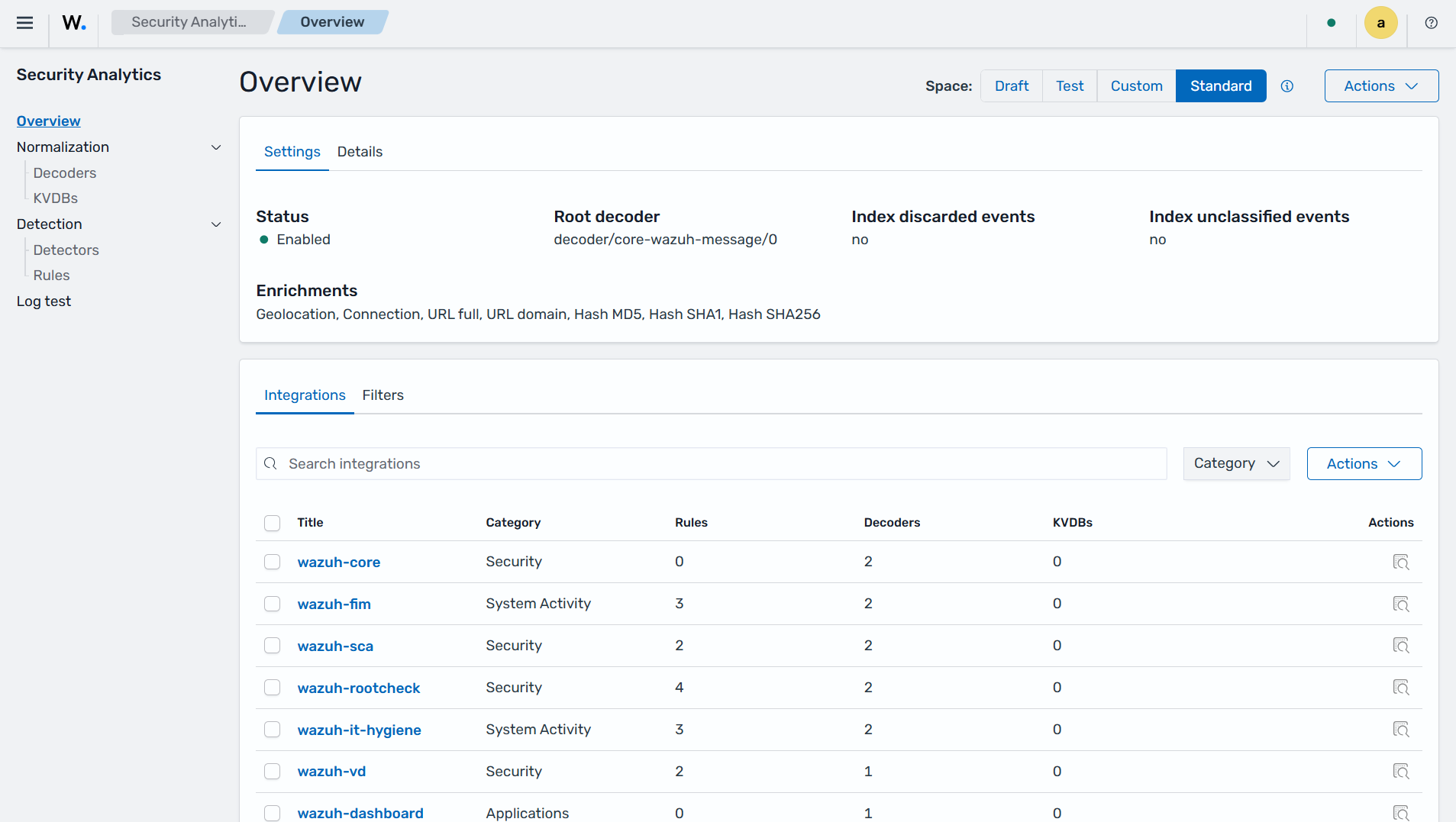The width and height of the screenshot is (1456, 822).
Task: Open KVDBs in the sidebar
Action: coord(55,198)
